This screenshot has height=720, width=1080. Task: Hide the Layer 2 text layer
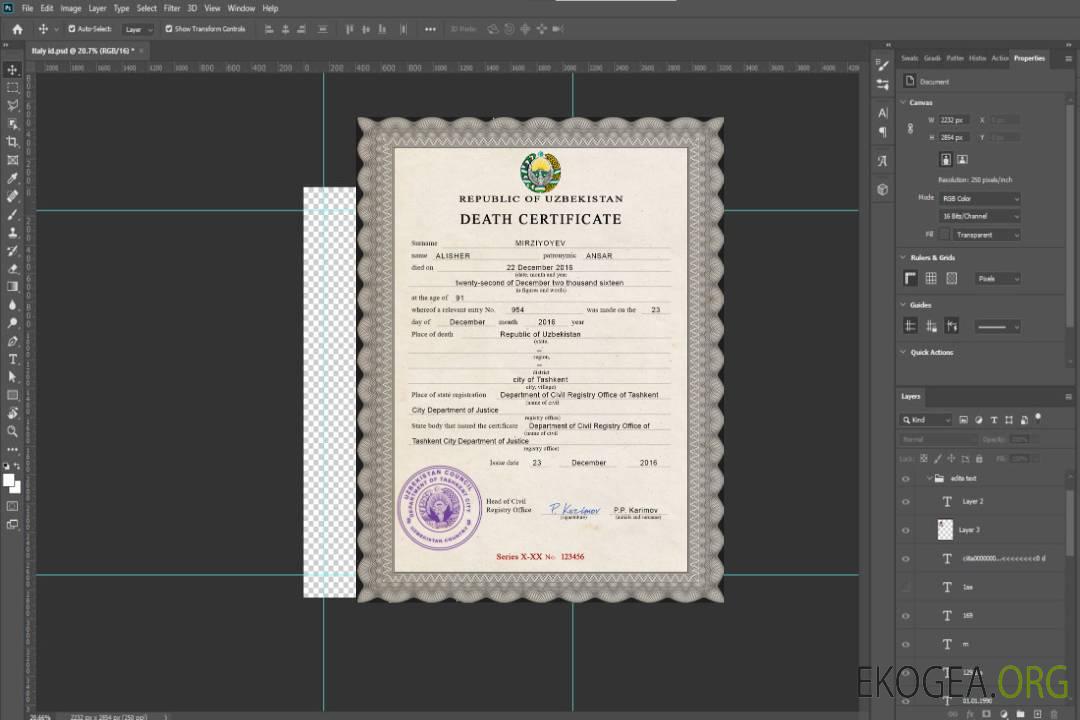[x=906, y=502]
